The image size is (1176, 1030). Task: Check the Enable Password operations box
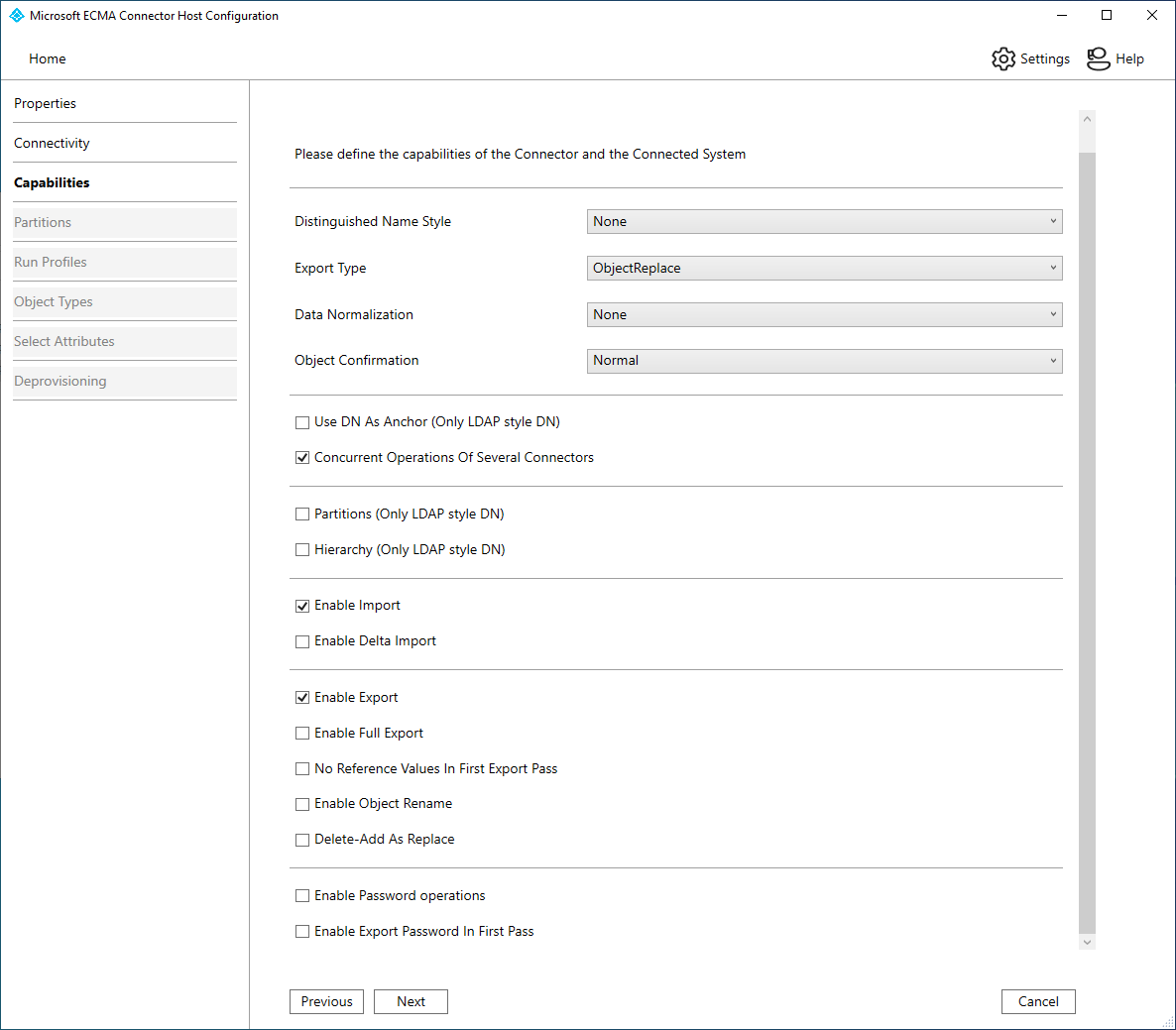coord(302,896)
